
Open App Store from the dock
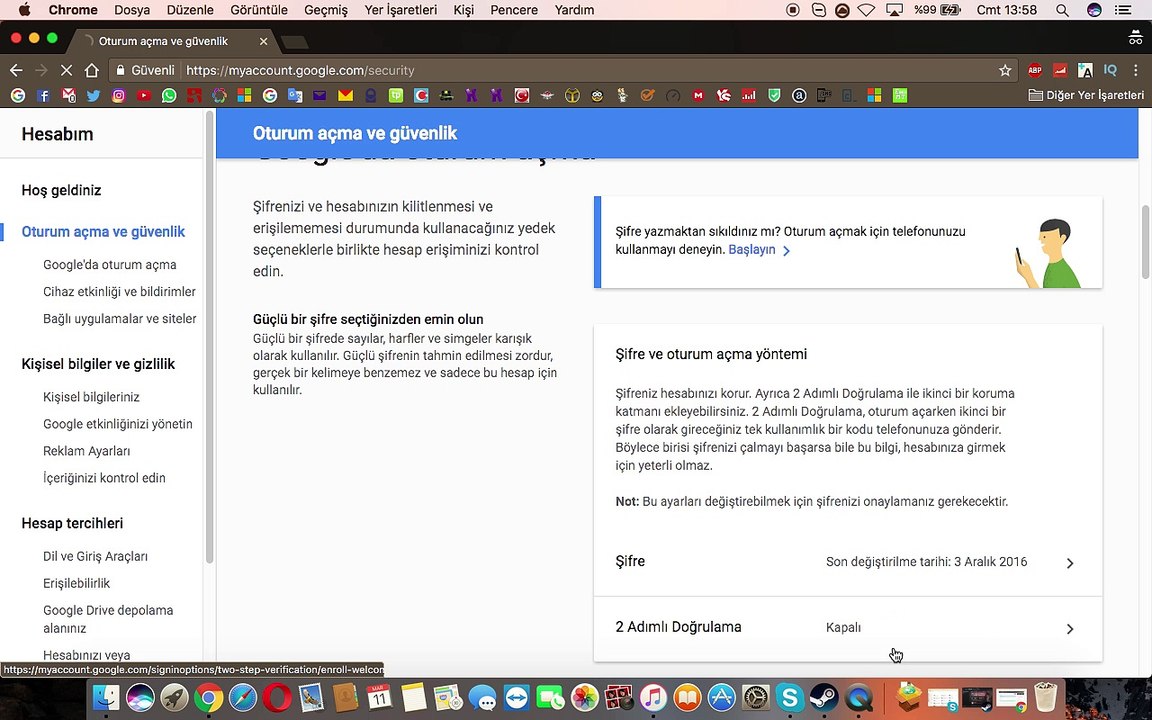(721, 697)
